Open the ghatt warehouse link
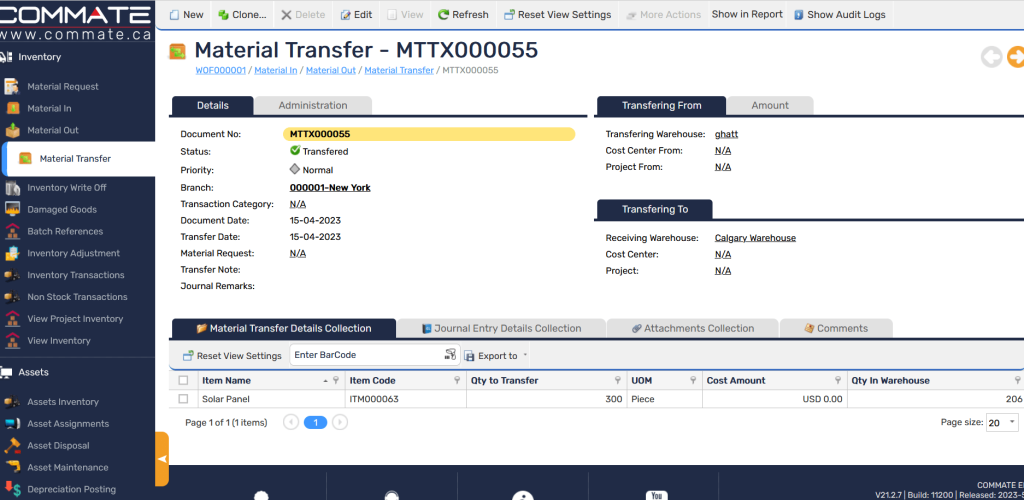Screen dimensions: 1024x500 [x=726, y=134]
